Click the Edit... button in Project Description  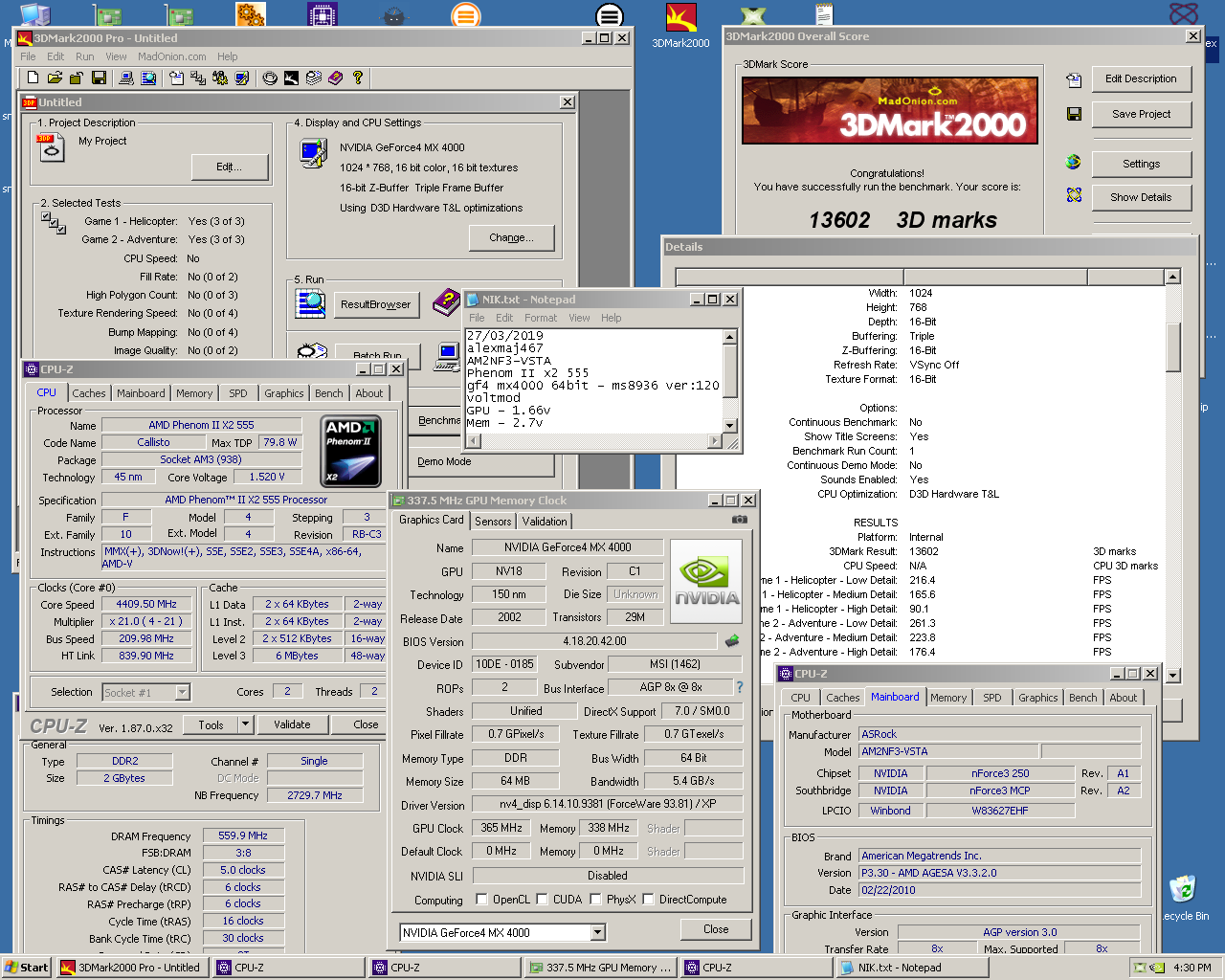click(230, 167)
